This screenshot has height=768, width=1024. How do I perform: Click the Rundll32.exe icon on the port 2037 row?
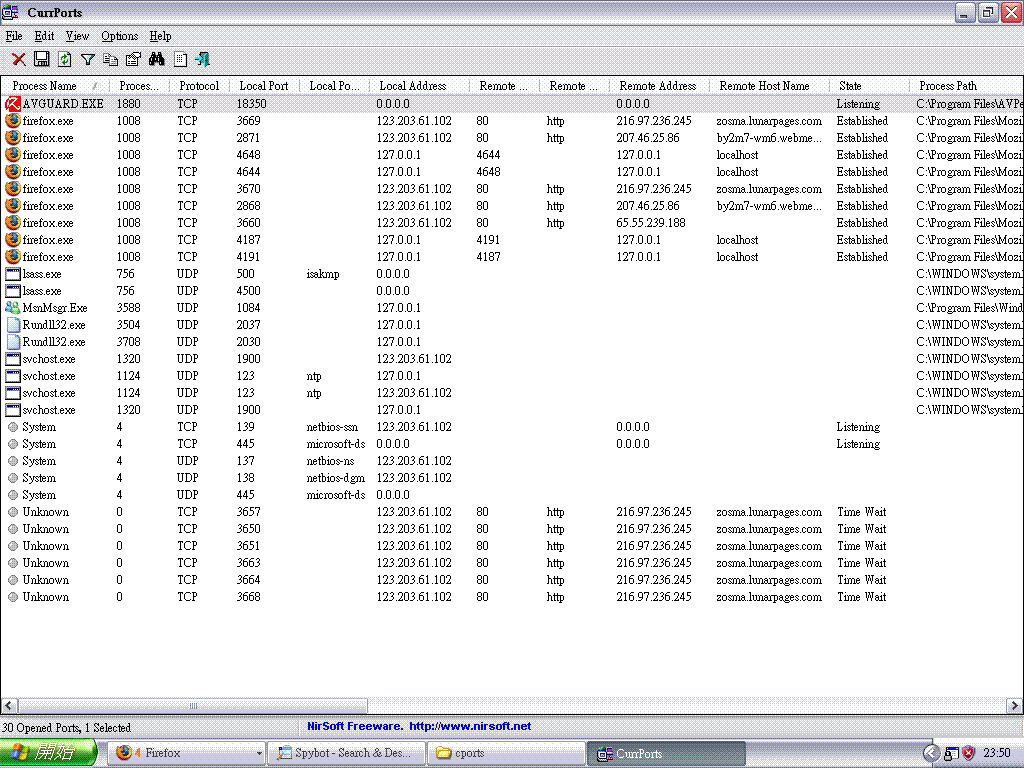pos(12,324)
